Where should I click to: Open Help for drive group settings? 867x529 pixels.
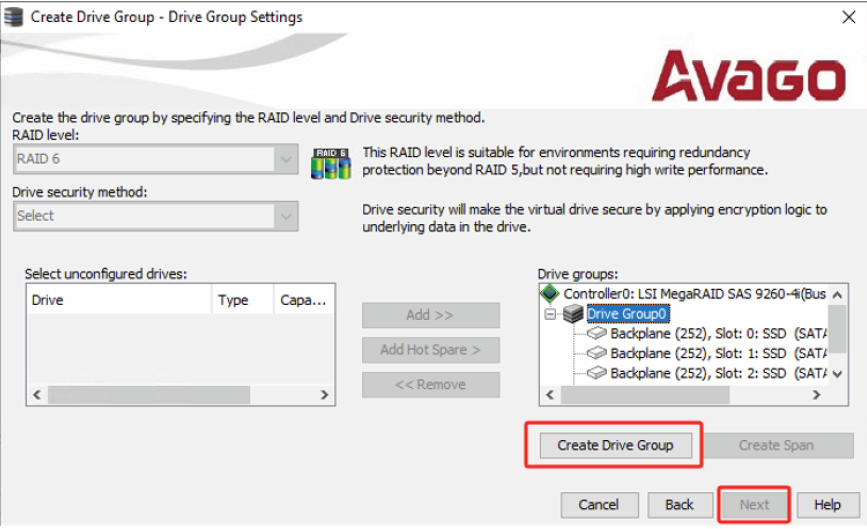click(828, 504)
